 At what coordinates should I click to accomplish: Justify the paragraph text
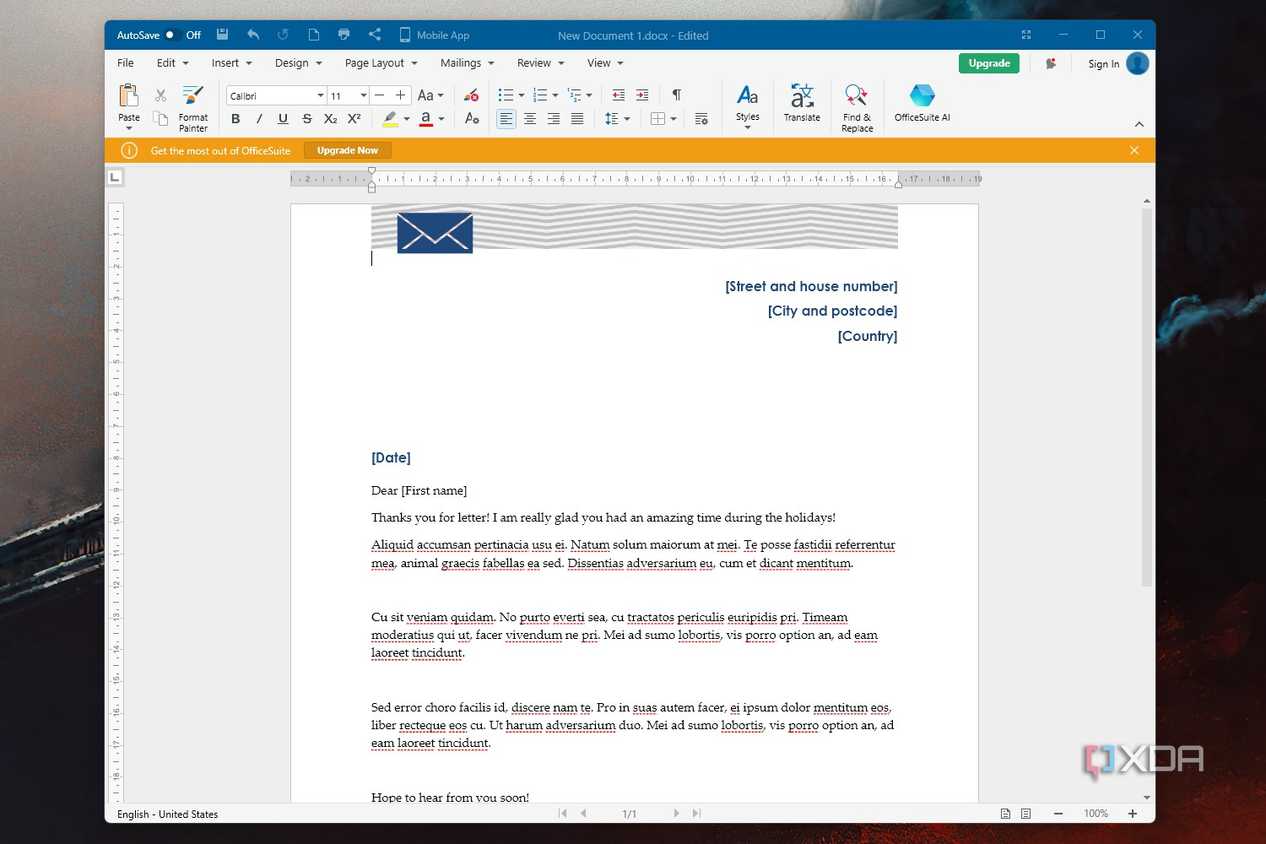coord(577,119)
